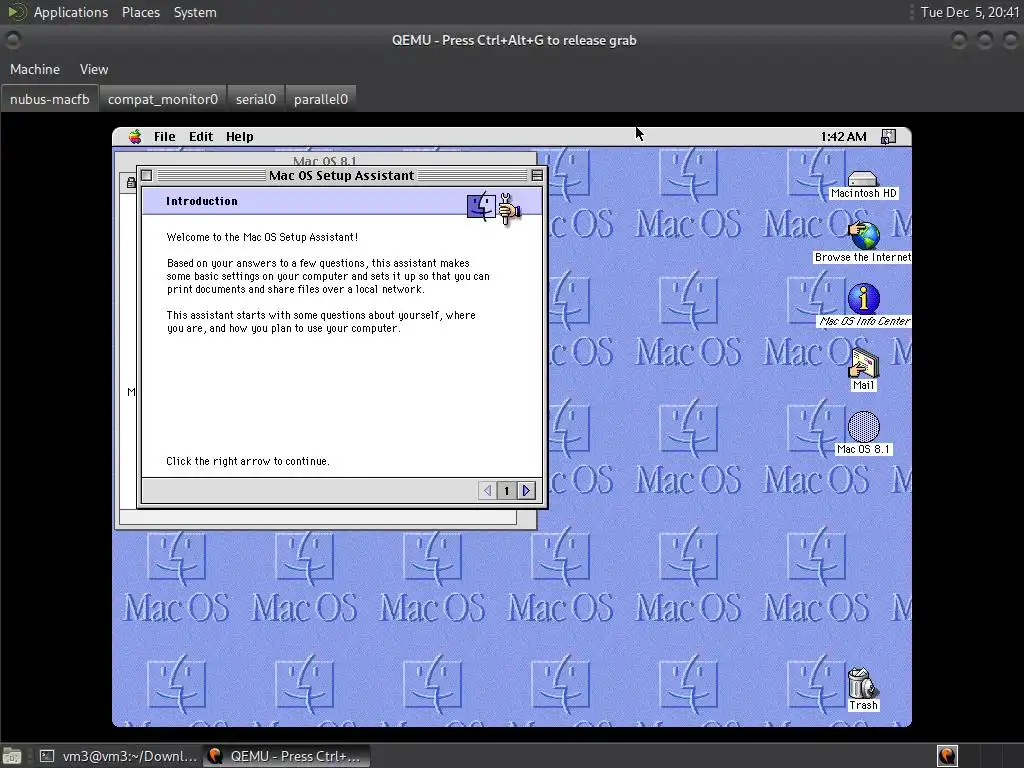Screen dimensions: 1024x768
Task: Click the 1:42 AM clock in menu bar
Action: [x=844, y=136]
